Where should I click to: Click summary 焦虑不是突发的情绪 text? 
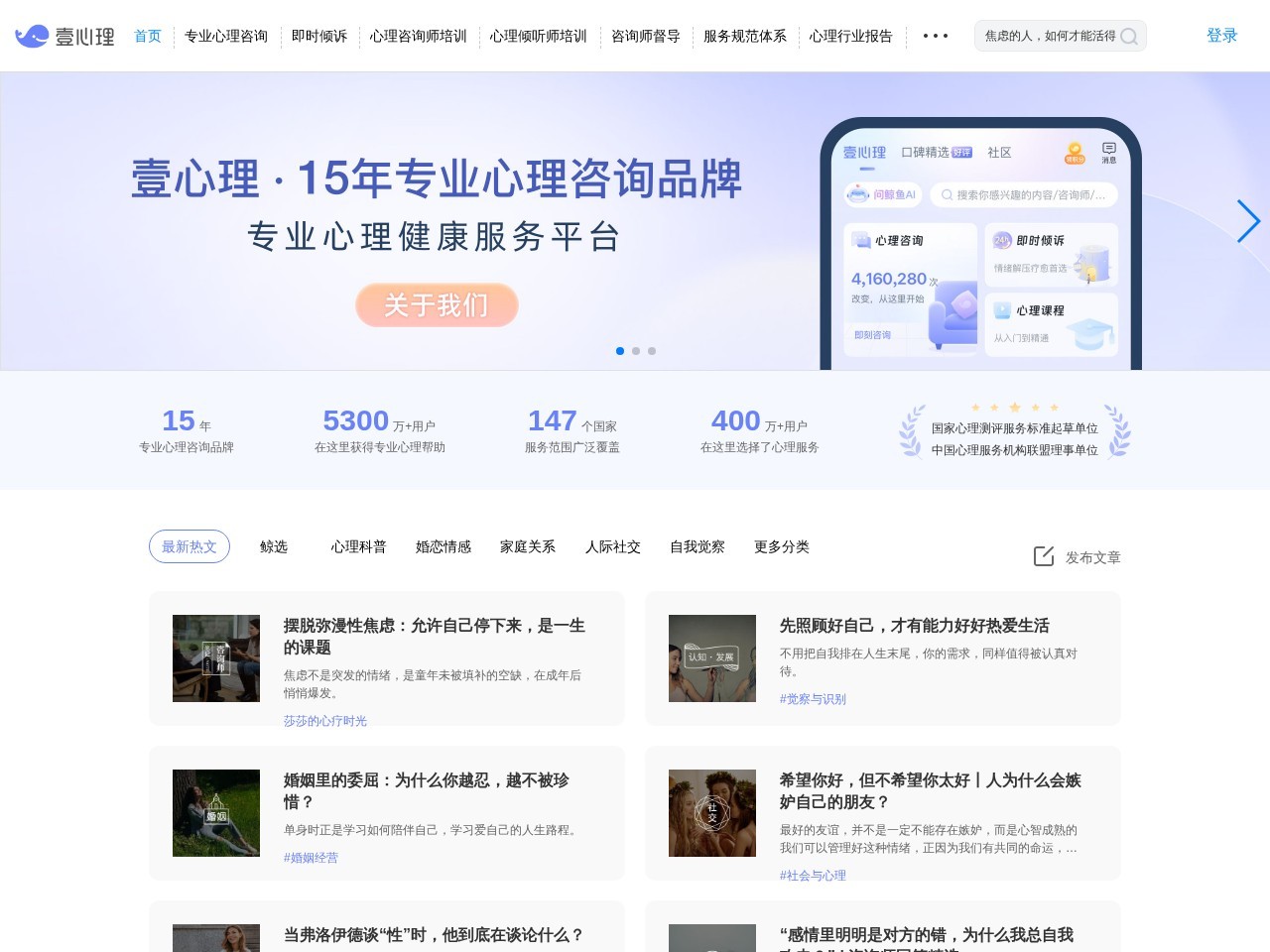(433, 684)
